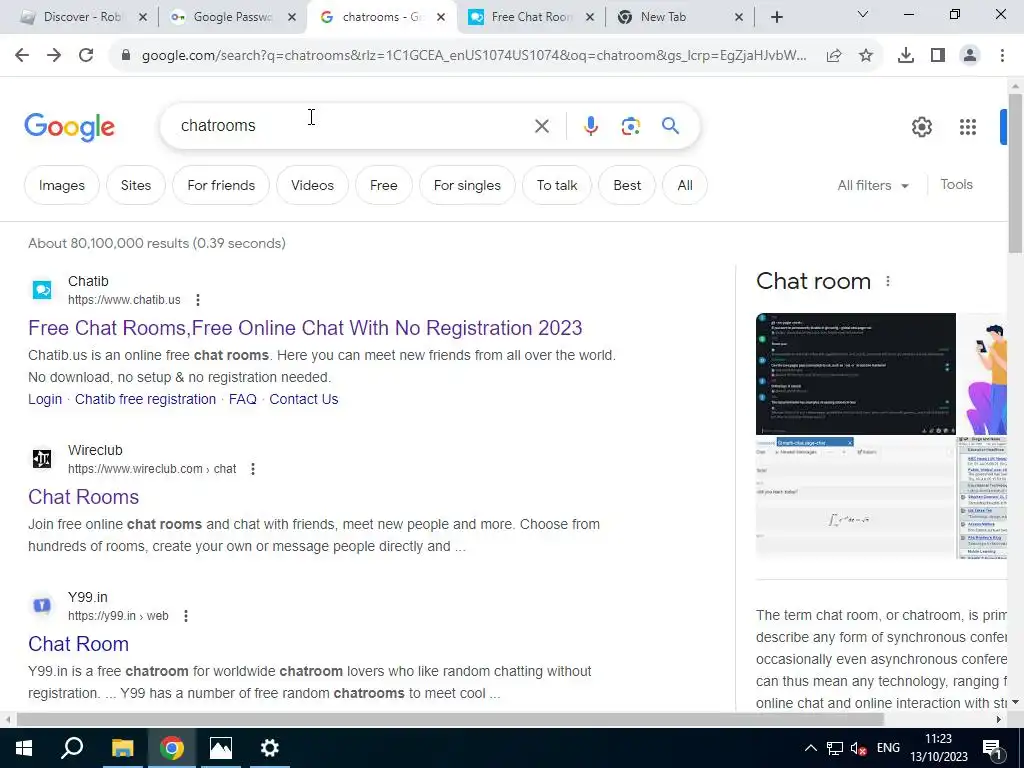Open the Chrome three-dot menu

click(1002, 56)
